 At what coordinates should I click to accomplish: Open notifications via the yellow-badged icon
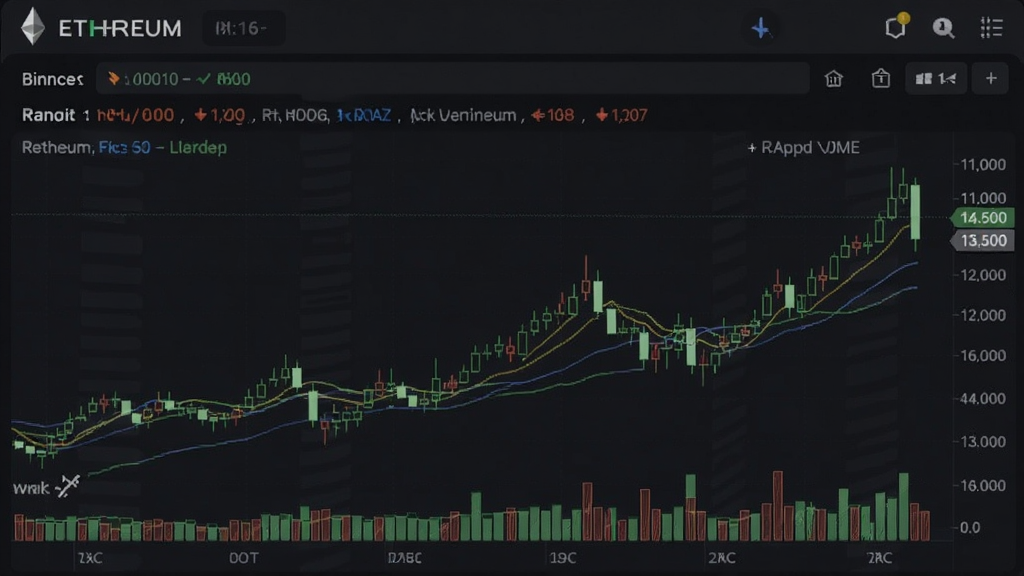(x=896, y=27)
